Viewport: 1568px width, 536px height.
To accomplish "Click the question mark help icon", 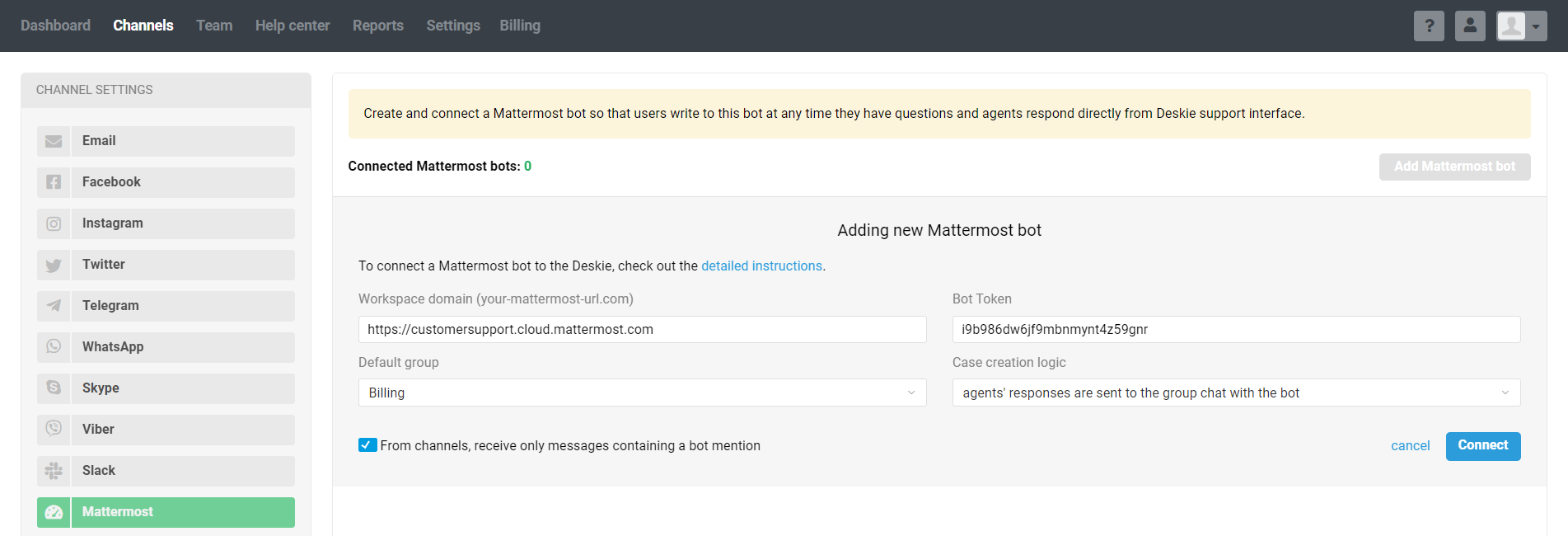I will (1429, 26).
